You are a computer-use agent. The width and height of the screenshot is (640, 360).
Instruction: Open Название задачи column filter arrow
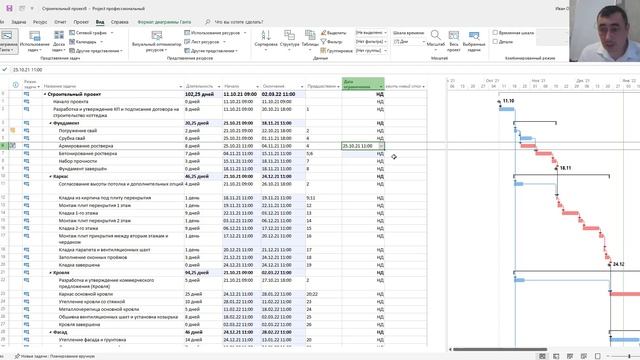pos(180,87)
